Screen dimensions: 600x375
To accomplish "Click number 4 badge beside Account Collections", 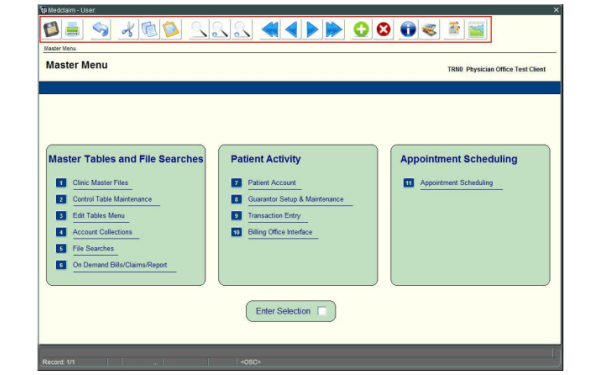I will click(61, 232).
